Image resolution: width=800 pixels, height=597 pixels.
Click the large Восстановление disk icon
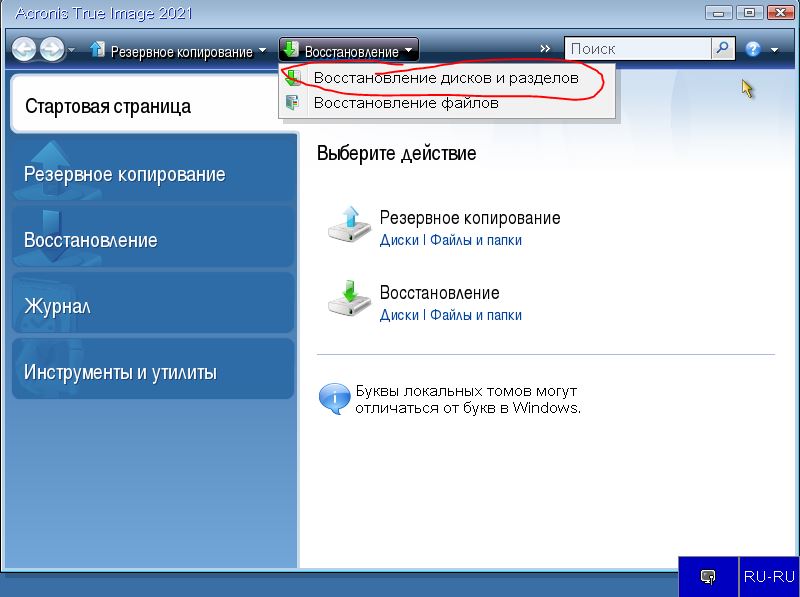pos(349,300)
